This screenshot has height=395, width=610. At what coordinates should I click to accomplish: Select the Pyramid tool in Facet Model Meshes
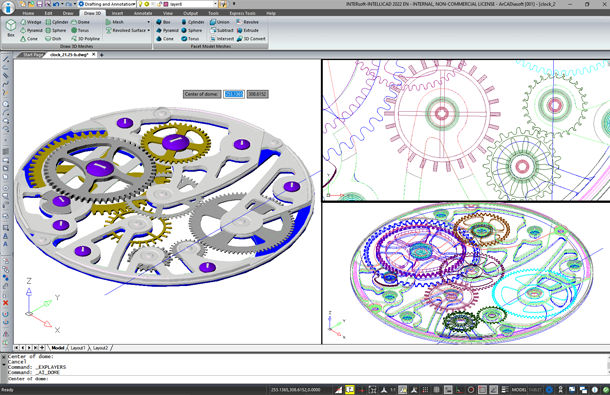pyautogui.click(x=167, y=30)
